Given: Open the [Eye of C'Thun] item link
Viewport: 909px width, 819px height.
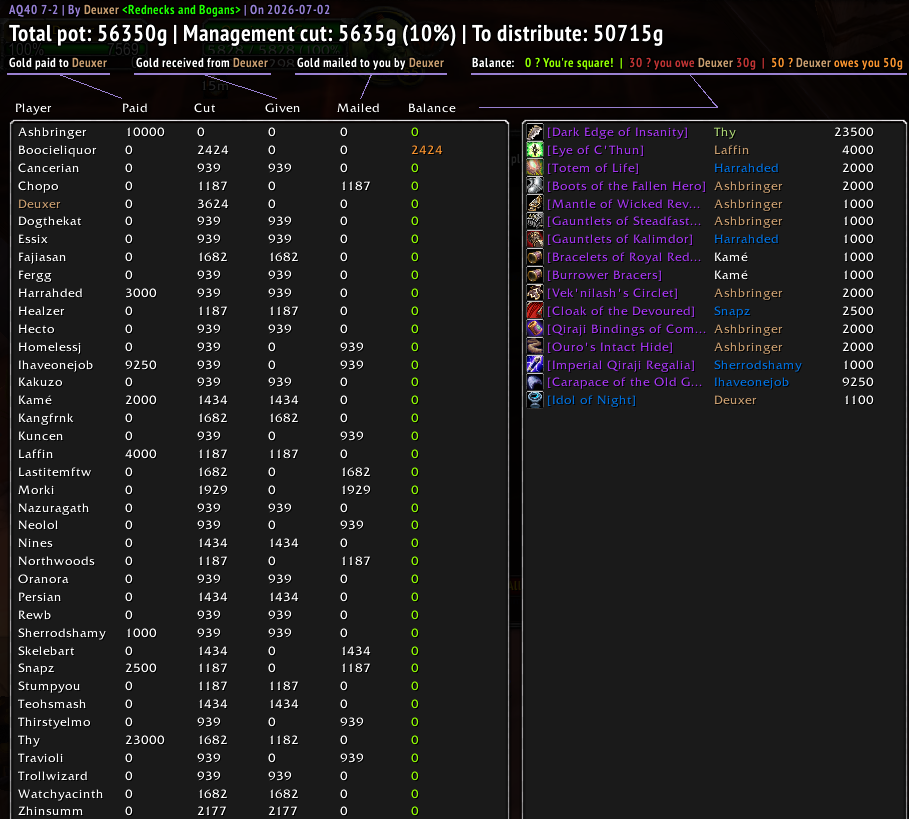Looking at the screenshot, I should coord(595,150).
